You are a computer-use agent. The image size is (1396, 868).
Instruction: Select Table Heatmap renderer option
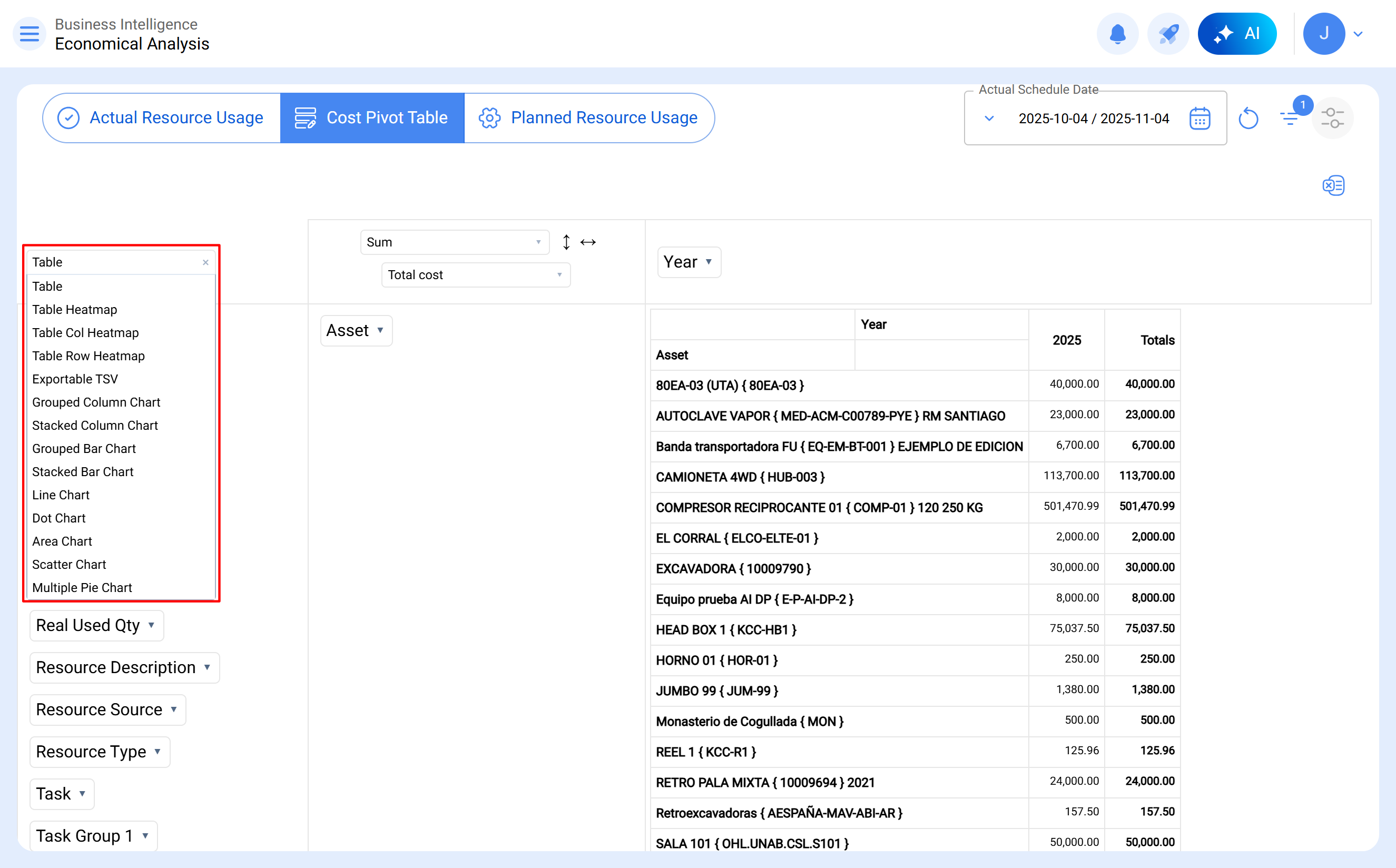click(x=75, y=309)
